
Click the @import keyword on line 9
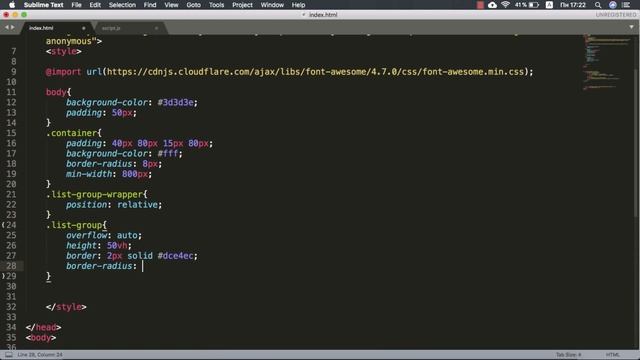63,72
